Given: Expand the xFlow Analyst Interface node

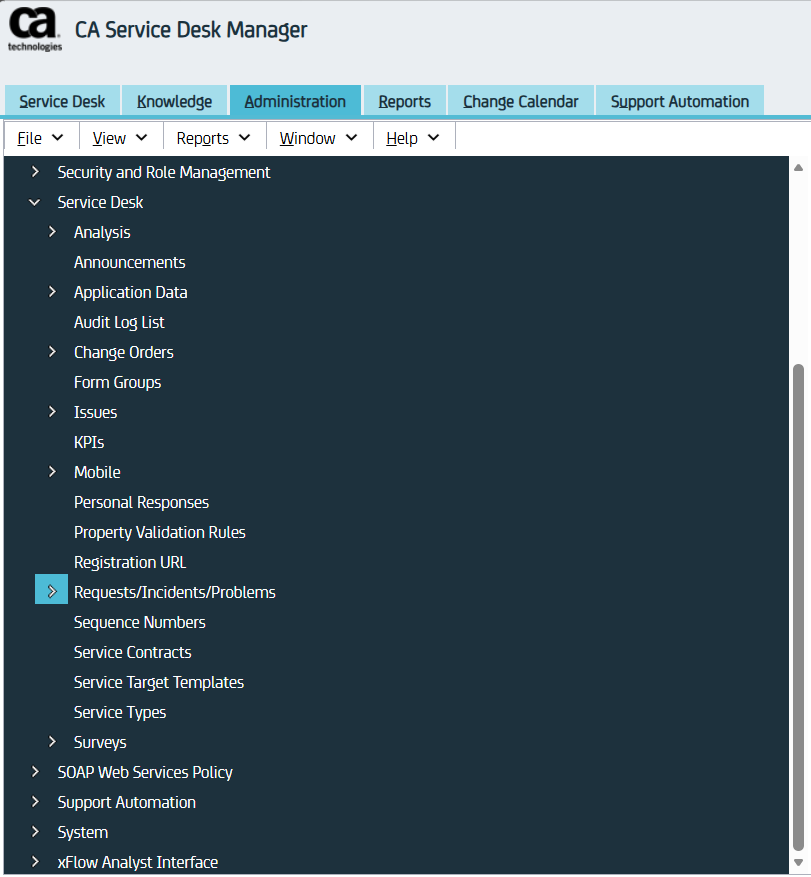Looking at the screenshot, I should 35,862.
